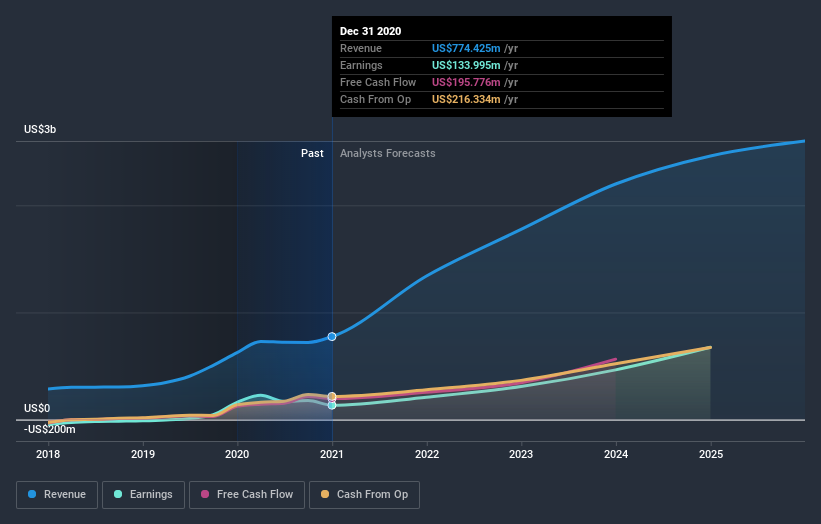821x524 pixels.
Task: Click the US$216.334m cash from op value
Action: click(466, 99)
